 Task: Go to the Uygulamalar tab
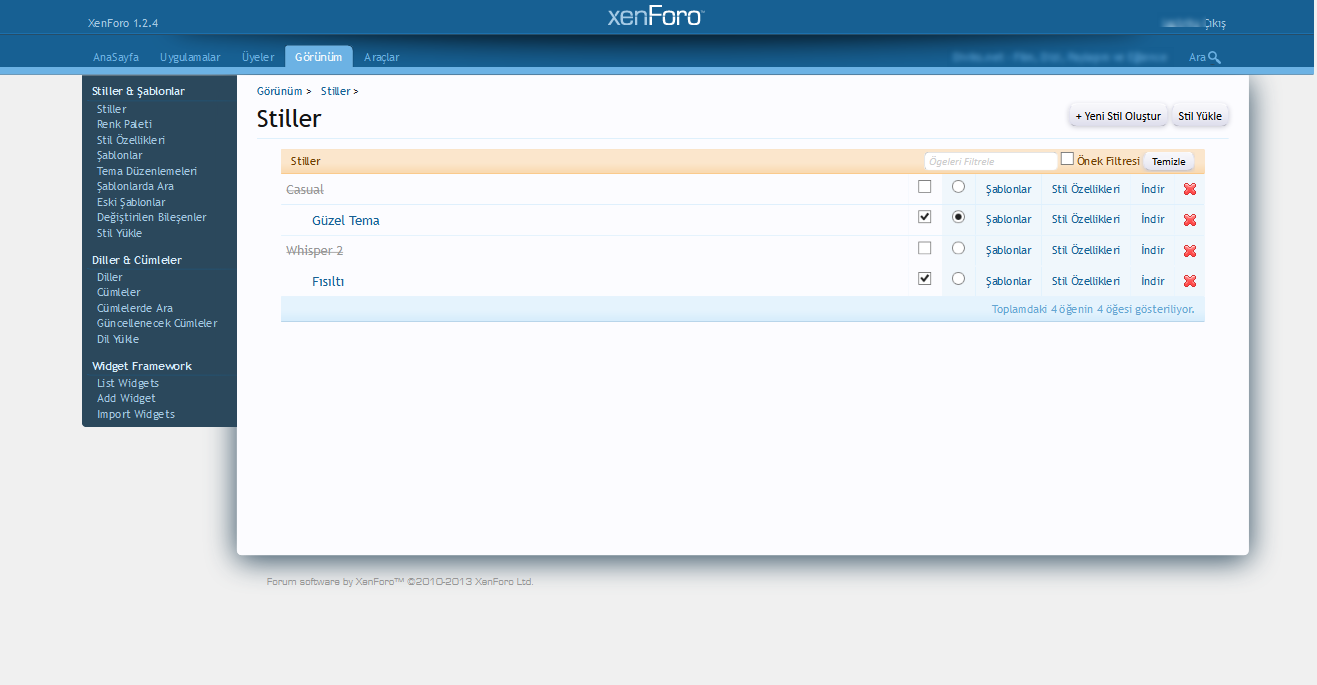pyautogui.click(x=190, y=57)
